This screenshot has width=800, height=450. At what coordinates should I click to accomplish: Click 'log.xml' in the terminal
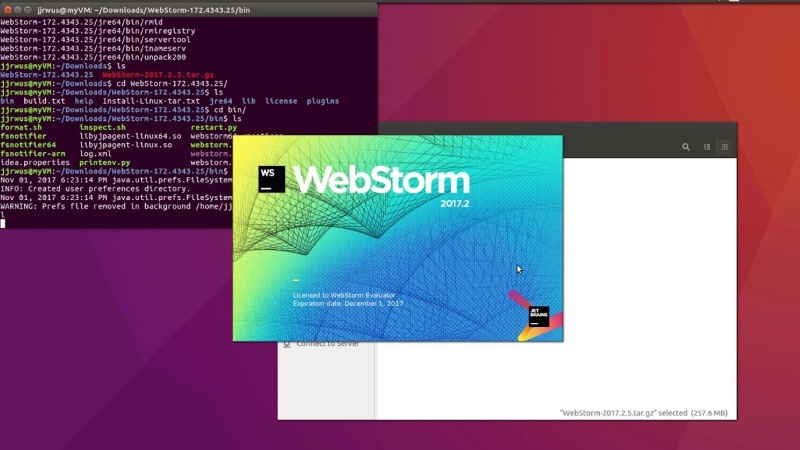[95, 154]
